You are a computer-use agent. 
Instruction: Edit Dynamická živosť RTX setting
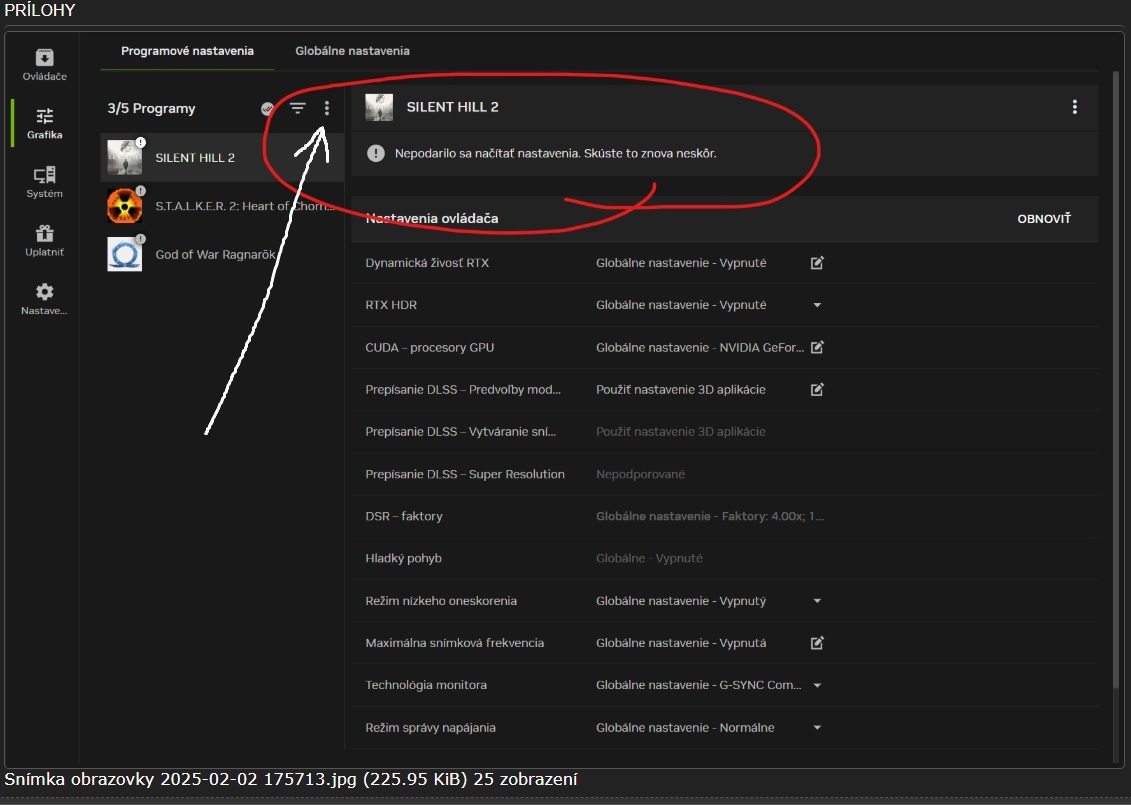coord(817,263)
